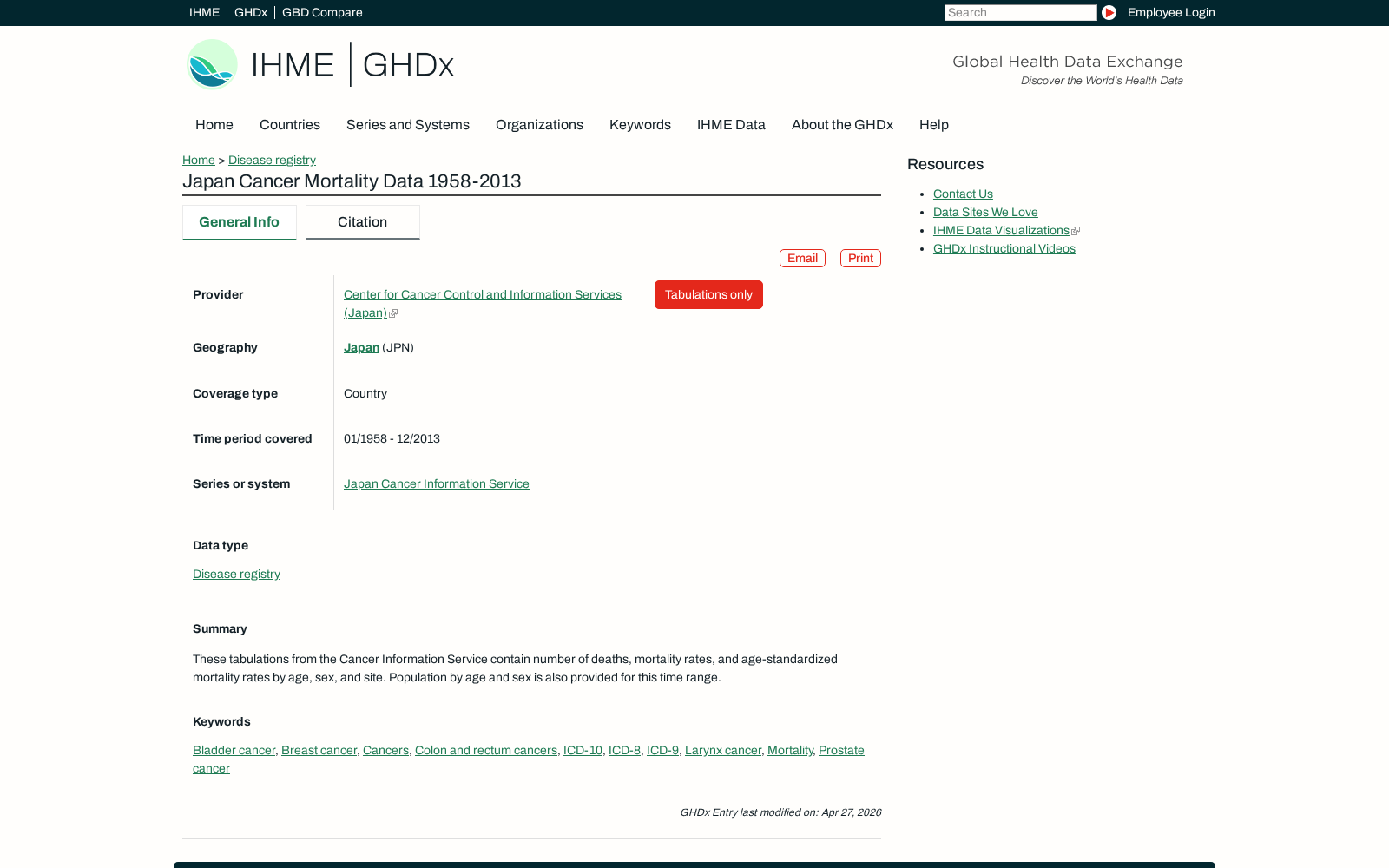Viewport: 1389px width, 868px height.
Task: Click Disease registry under Data type
Action: point(236,575)
